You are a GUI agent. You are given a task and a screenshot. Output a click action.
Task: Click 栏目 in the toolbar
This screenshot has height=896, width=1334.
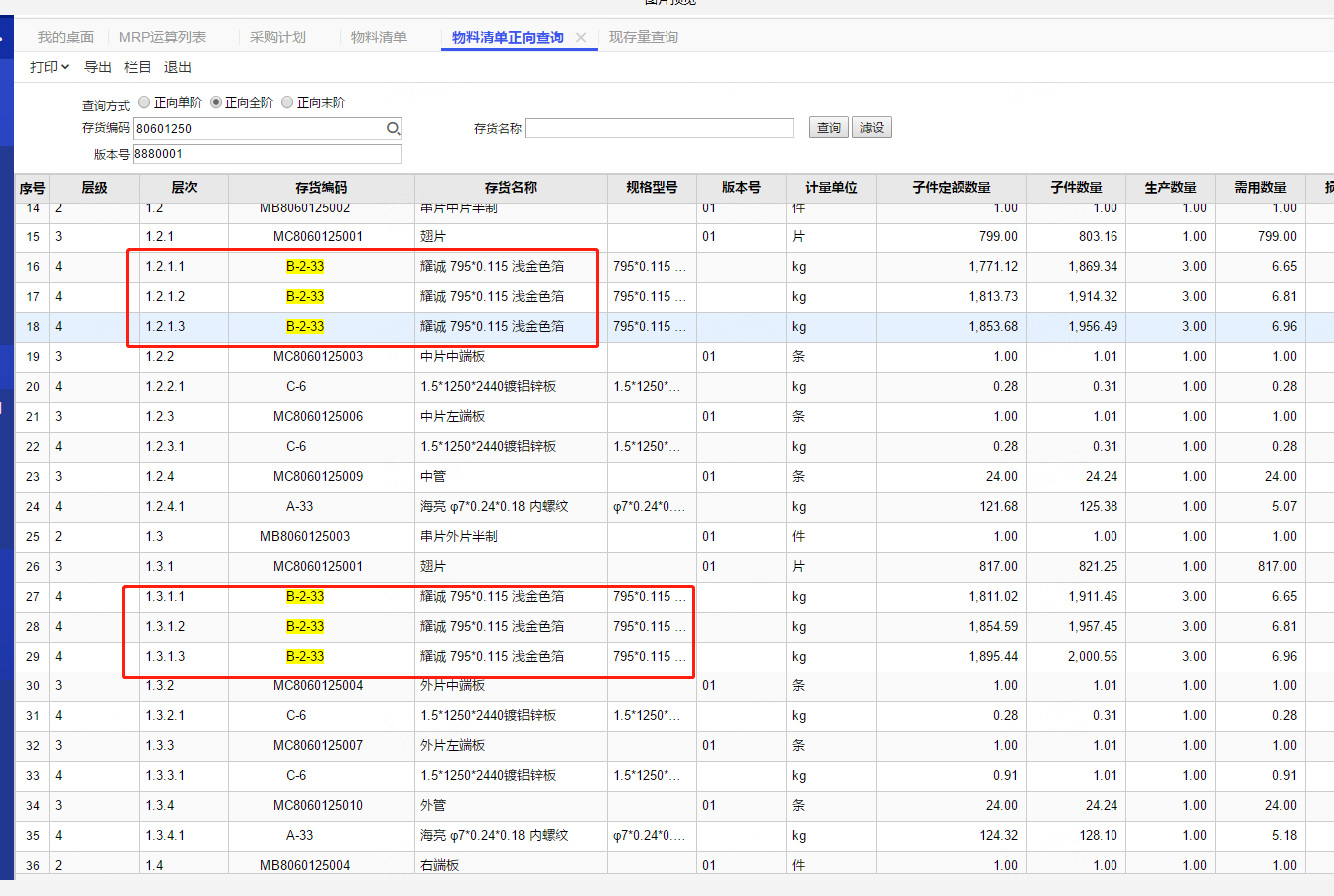tap(138, 67)
